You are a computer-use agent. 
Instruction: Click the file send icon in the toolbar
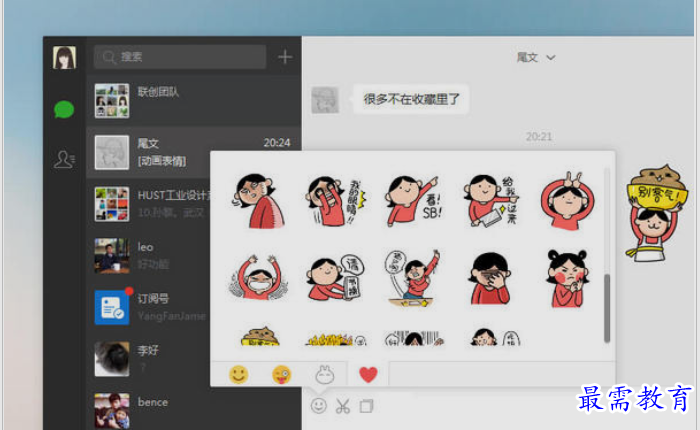coord(367,406)
